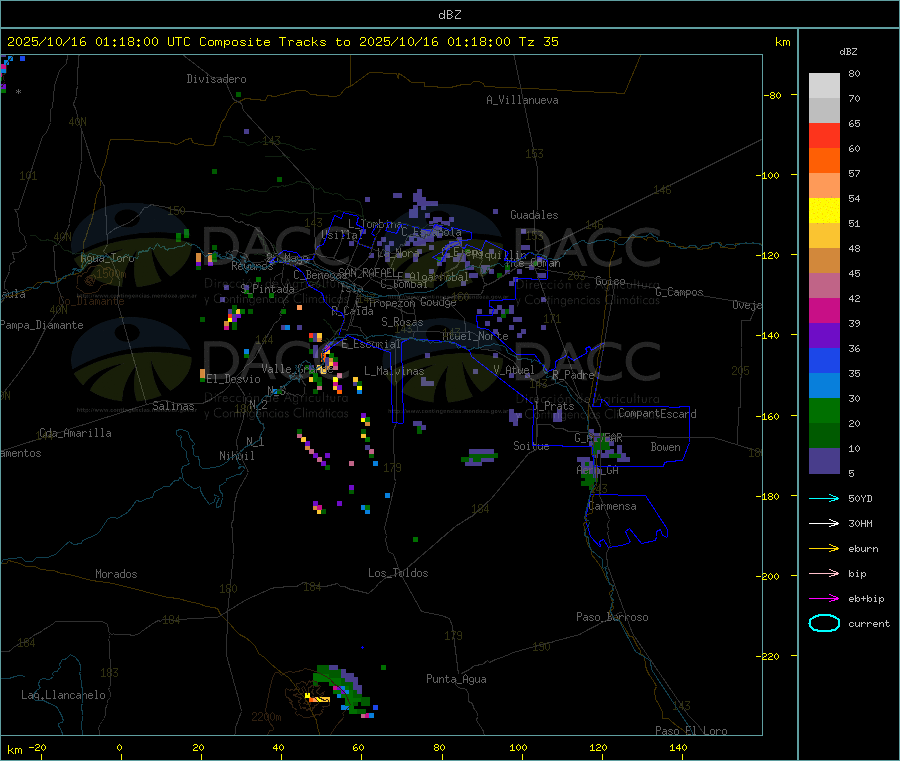Click the A_Villanueva map label

[x=522, y=100]
